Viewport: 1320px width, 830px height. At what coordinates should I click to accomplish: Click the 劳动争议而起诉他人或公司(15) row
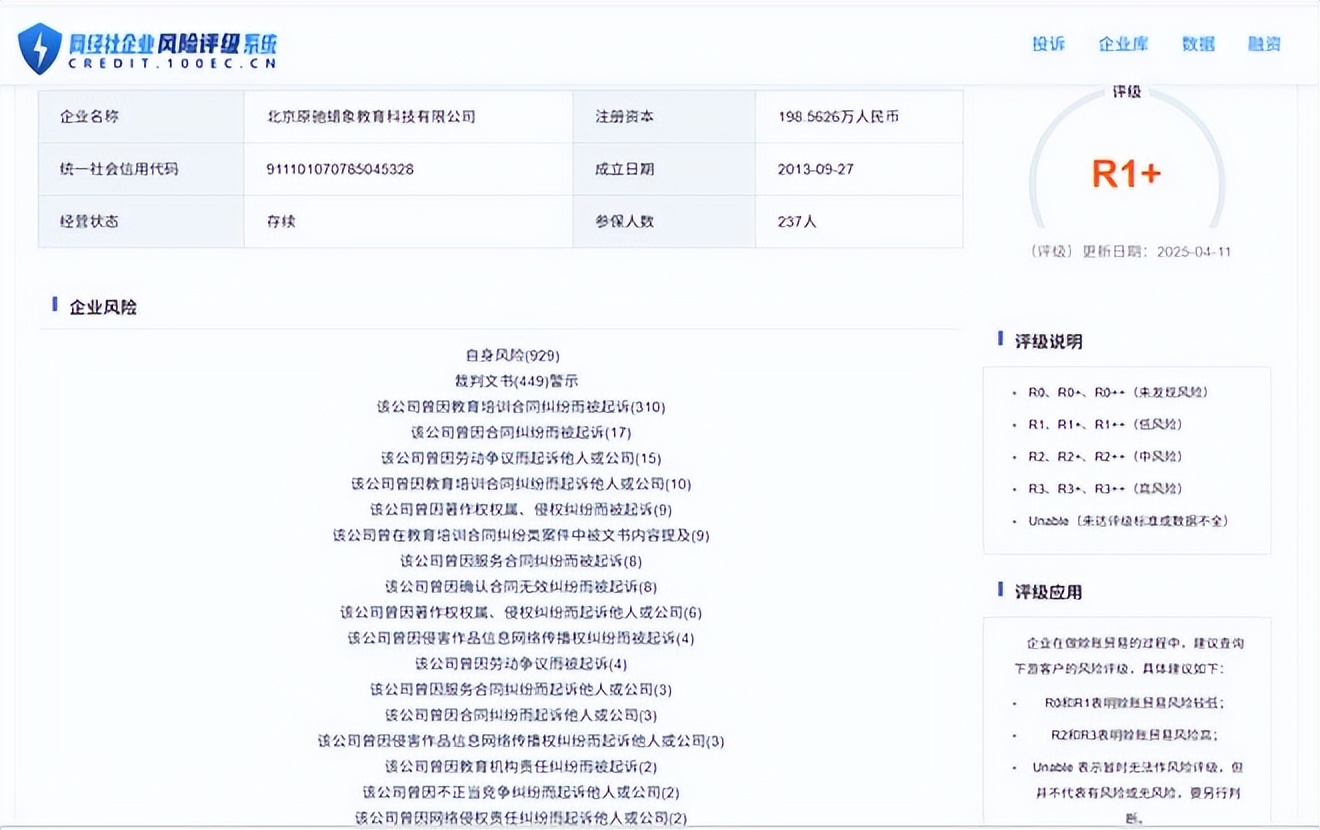click(521, 458)
